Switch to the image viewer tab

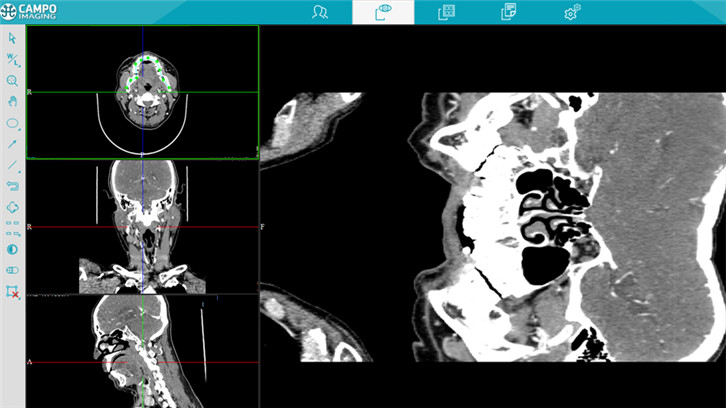point(383,12)
